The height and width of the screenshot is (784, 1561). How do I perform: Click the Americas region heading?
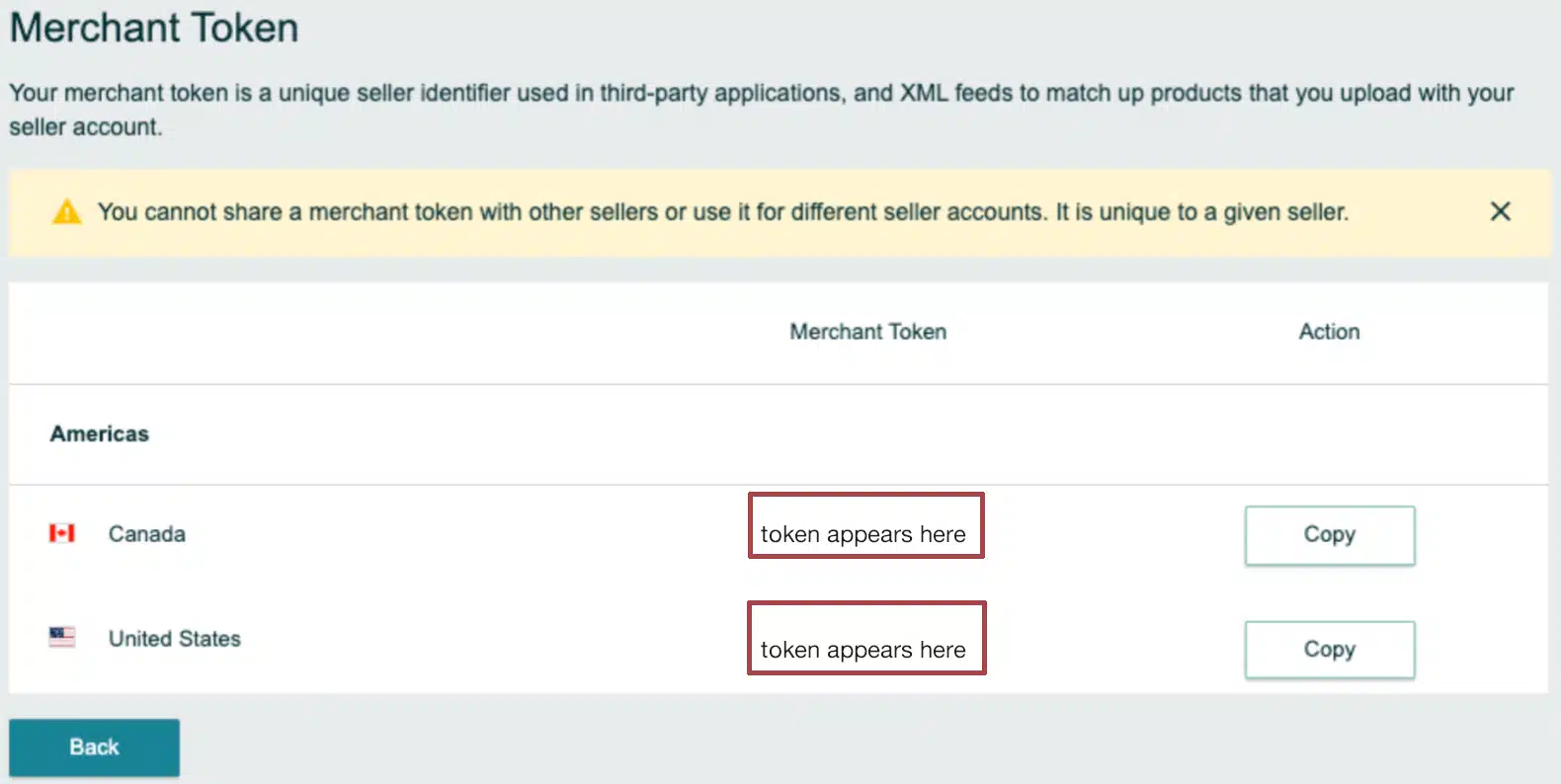coord(100,433)
